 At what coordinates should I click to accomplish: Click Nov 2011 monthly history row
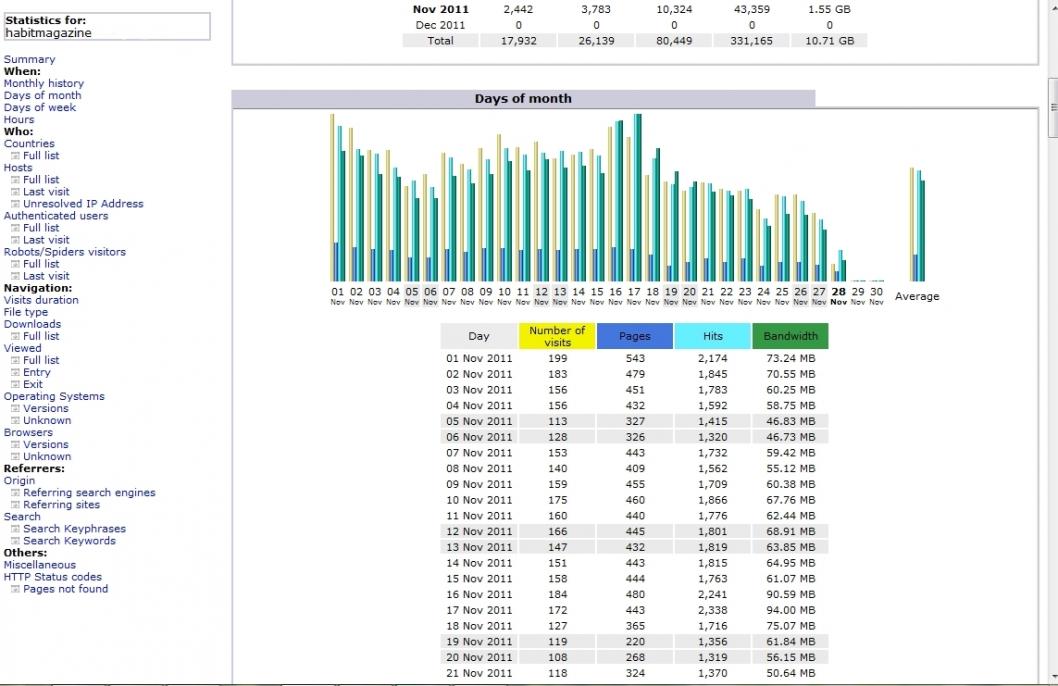pyautogui.click(x=634, y=9)
